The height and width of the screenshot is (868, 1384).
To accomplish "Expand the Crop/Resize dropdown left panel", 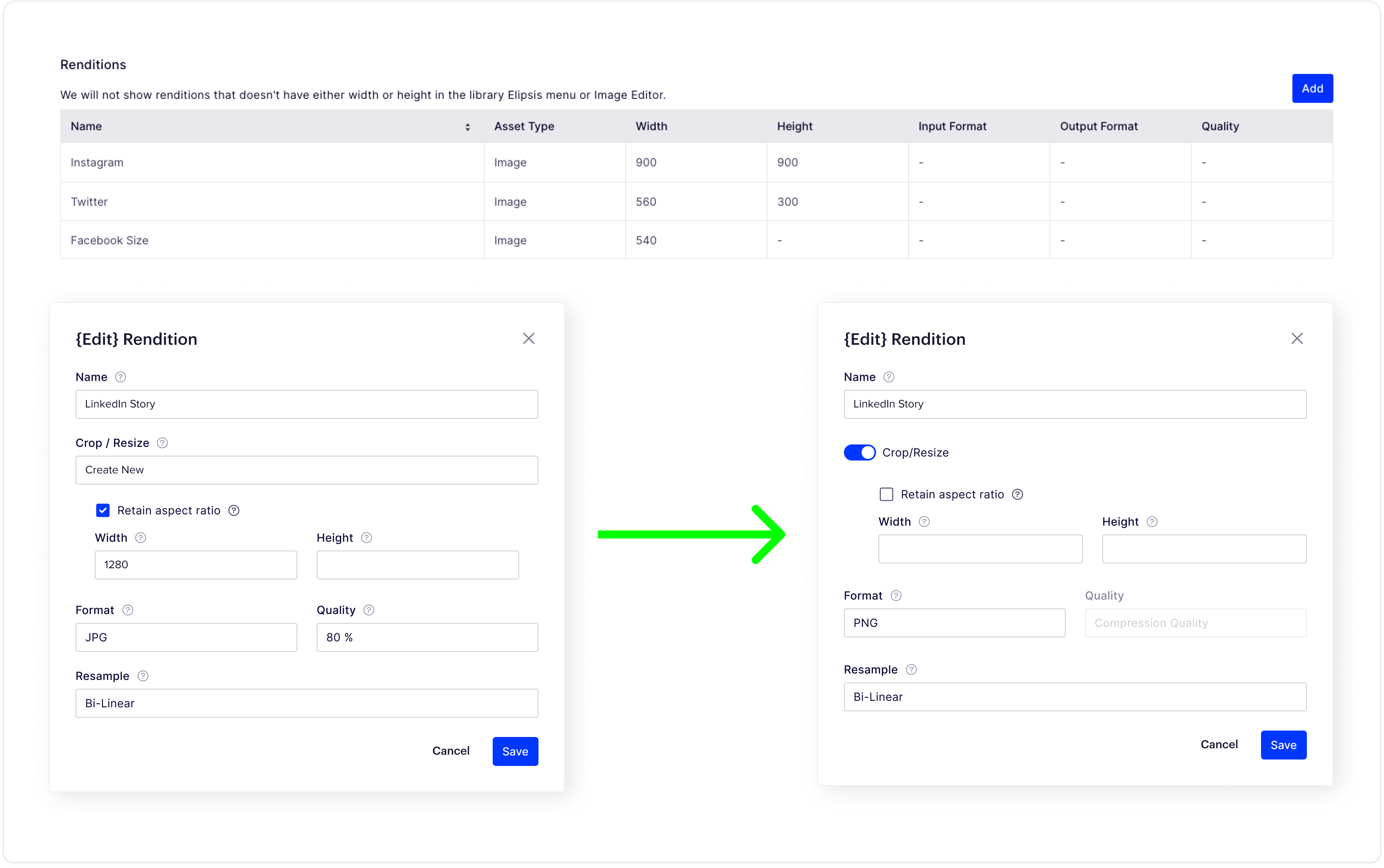I will click(x=307, y=469).
